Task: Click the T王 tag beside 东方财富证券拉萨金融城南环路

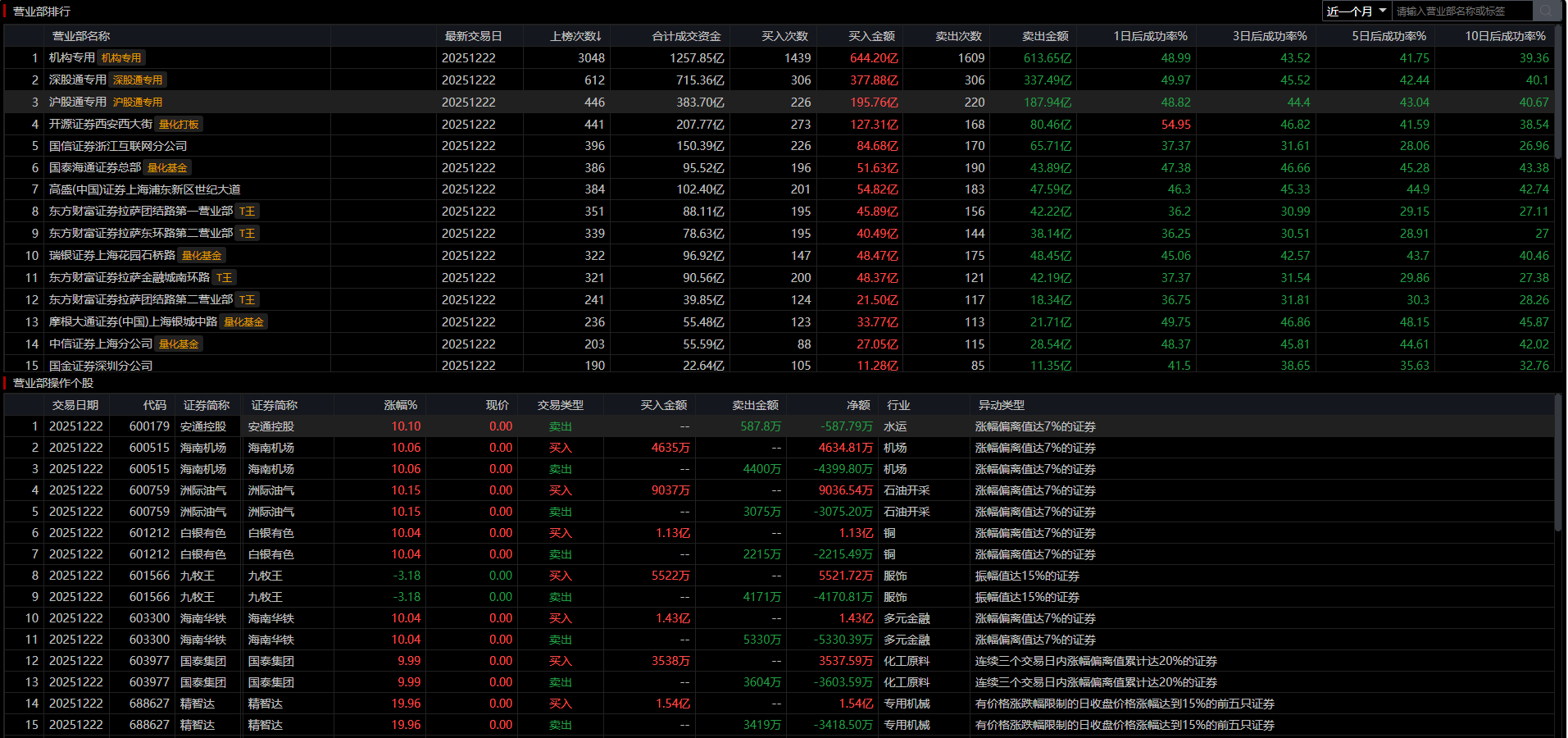Action: pyautogui.click(x=224, y=278)
